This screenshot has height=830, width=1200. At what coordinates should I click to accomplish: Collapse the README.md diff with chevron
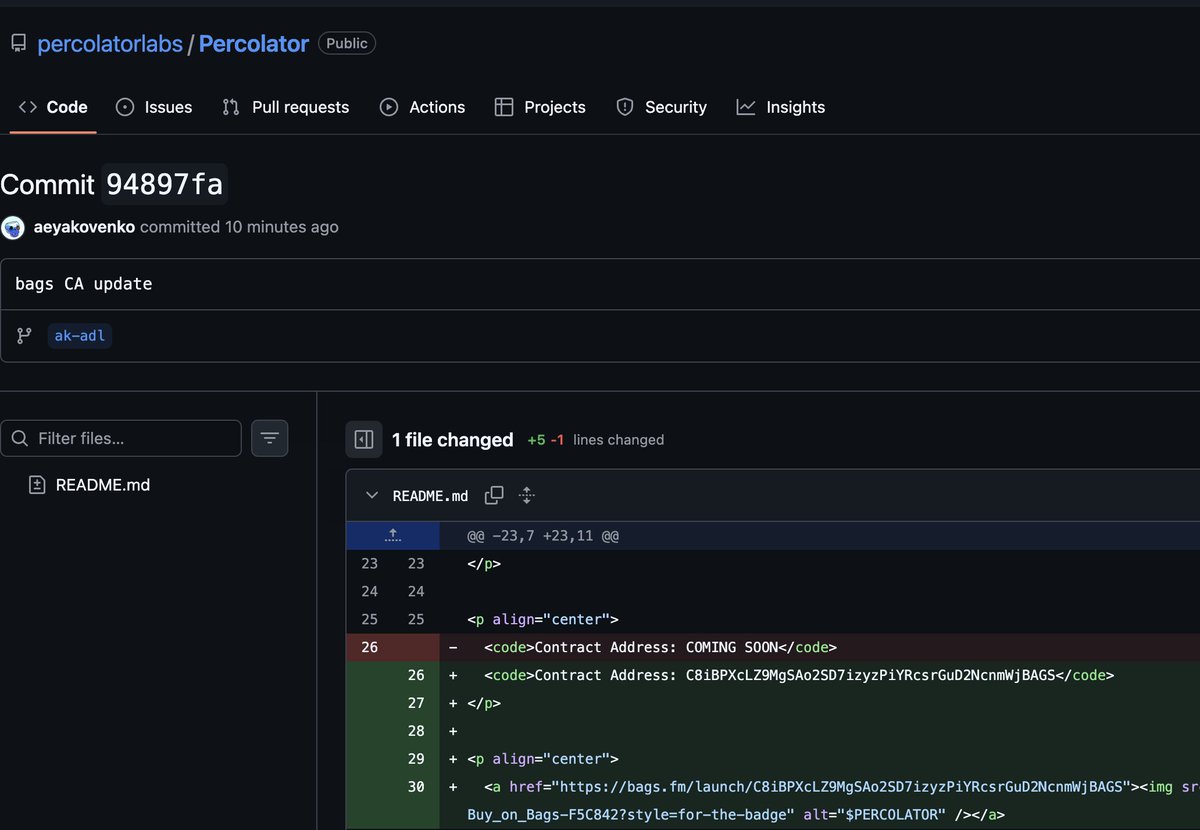(x=372, y=495)
